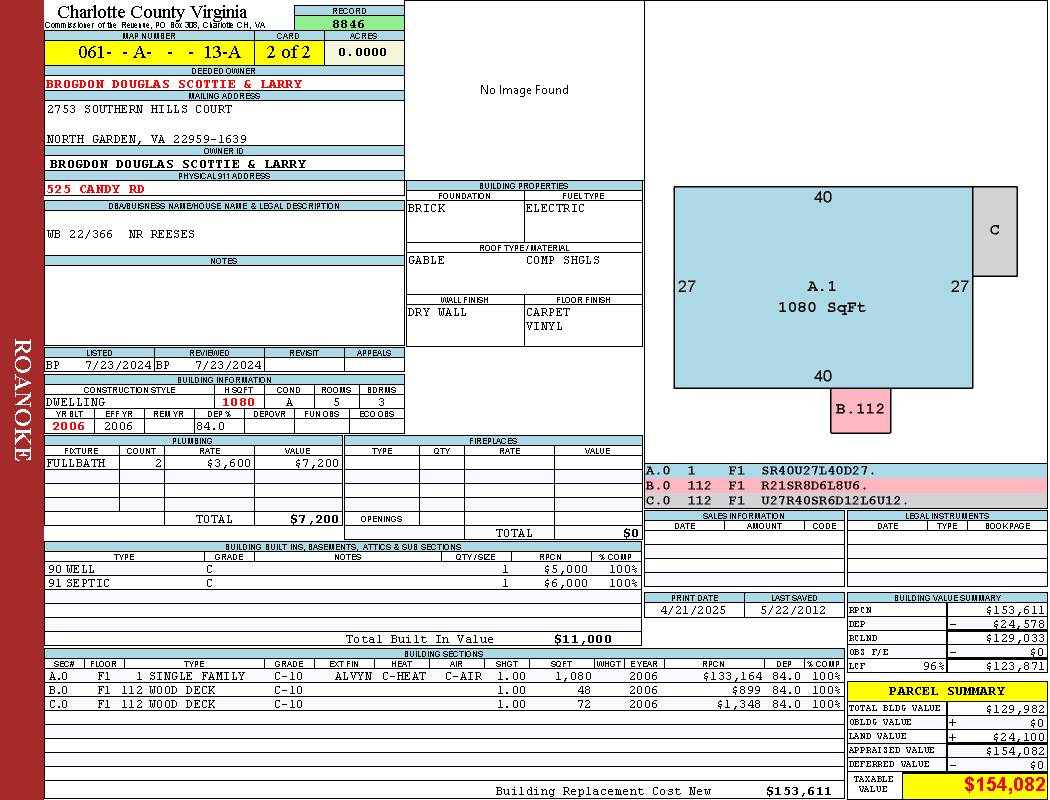Click the green record number 8846 field
This screenshot has width=1050, height=800.
349,23
